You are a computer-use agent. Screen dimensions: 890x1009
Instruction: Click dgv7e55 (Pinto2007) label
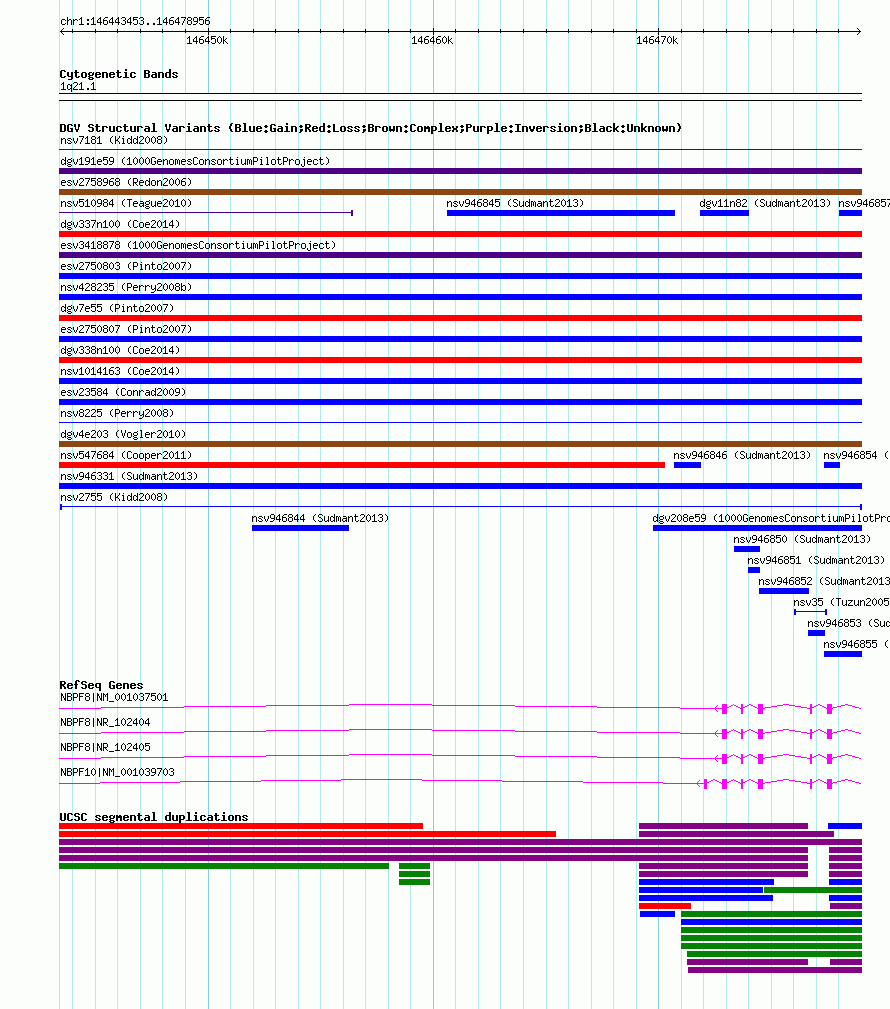point(117,308)
